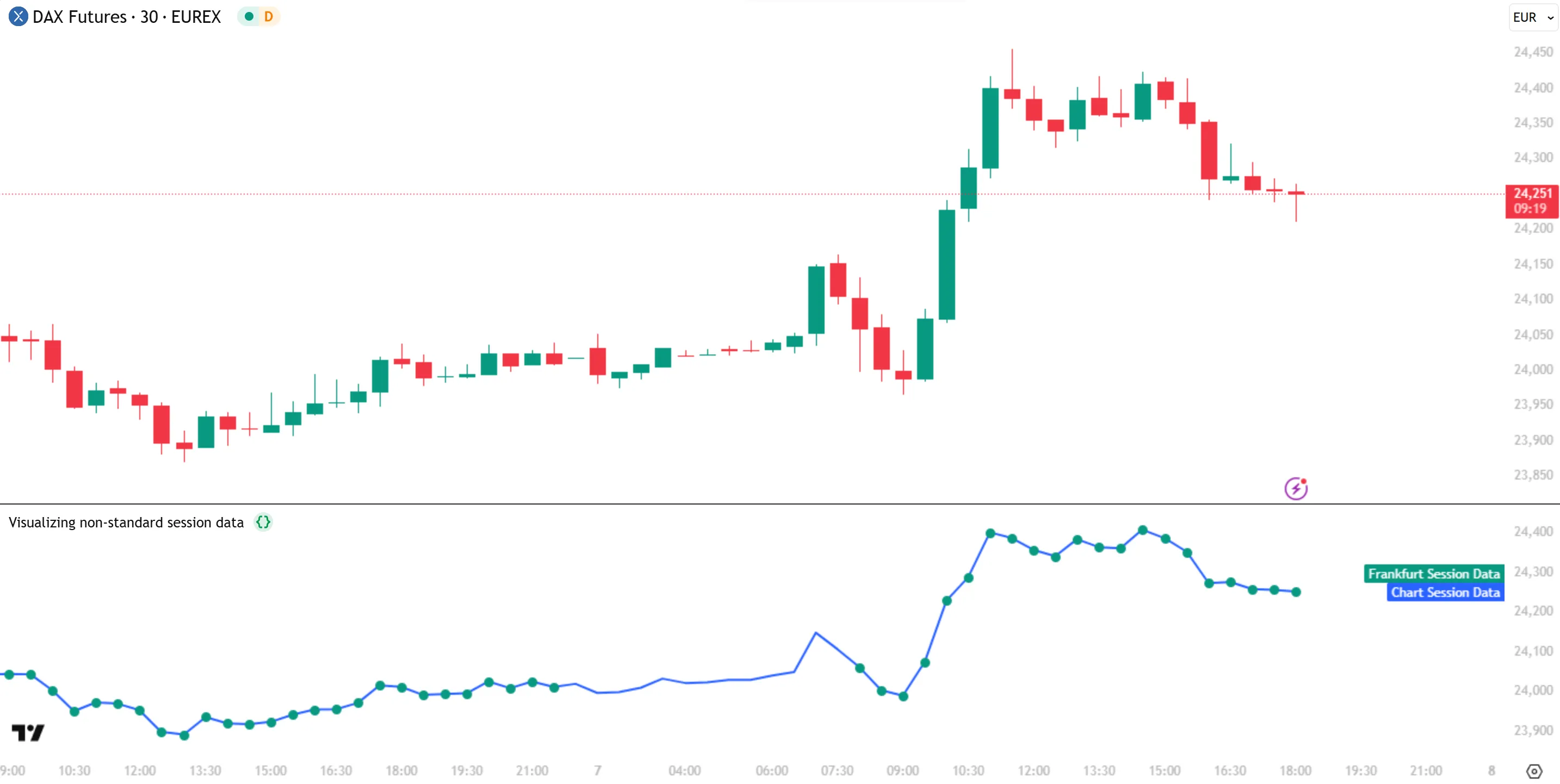Click the TradingView logo
Image resolution: width=1560 pixels, height=784 pixels.
(x=28, y=732)
